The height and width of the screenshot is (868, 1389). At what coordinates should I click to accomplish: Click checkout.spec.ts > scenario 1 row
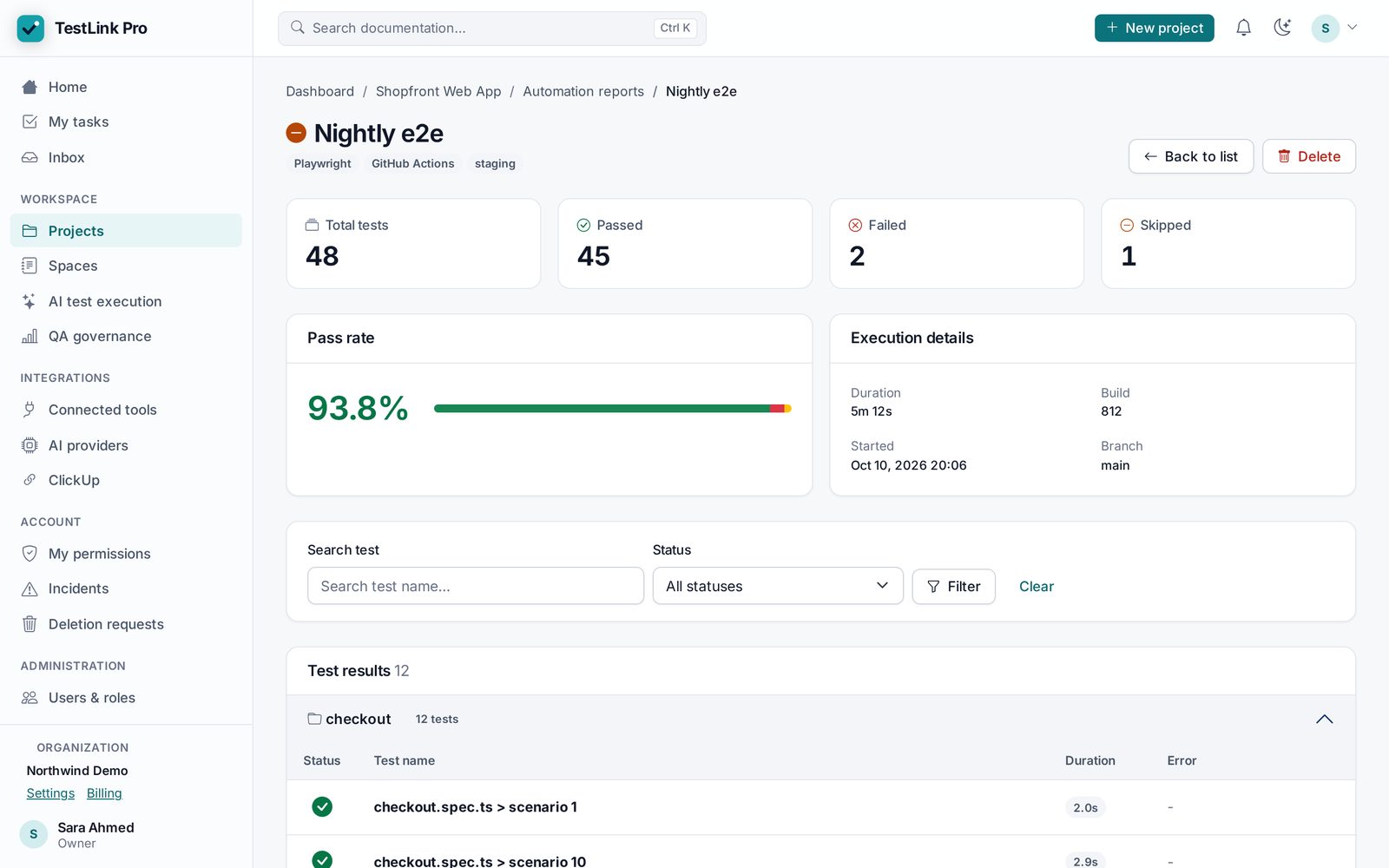pyautogui.click(x=820, y=807)
